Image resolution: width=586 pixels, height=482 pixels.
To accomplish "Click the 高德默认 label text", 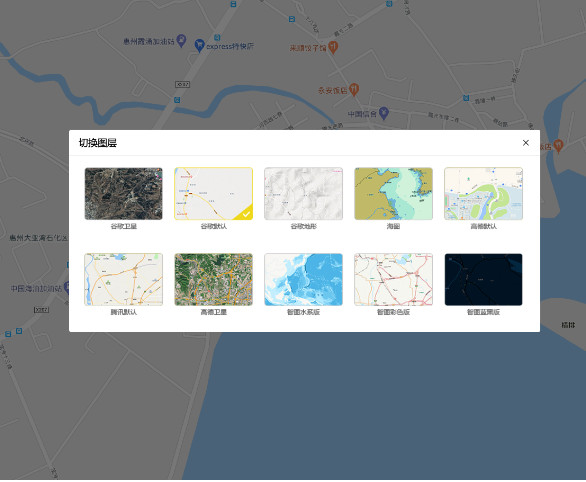I will [x=484, y=226].
